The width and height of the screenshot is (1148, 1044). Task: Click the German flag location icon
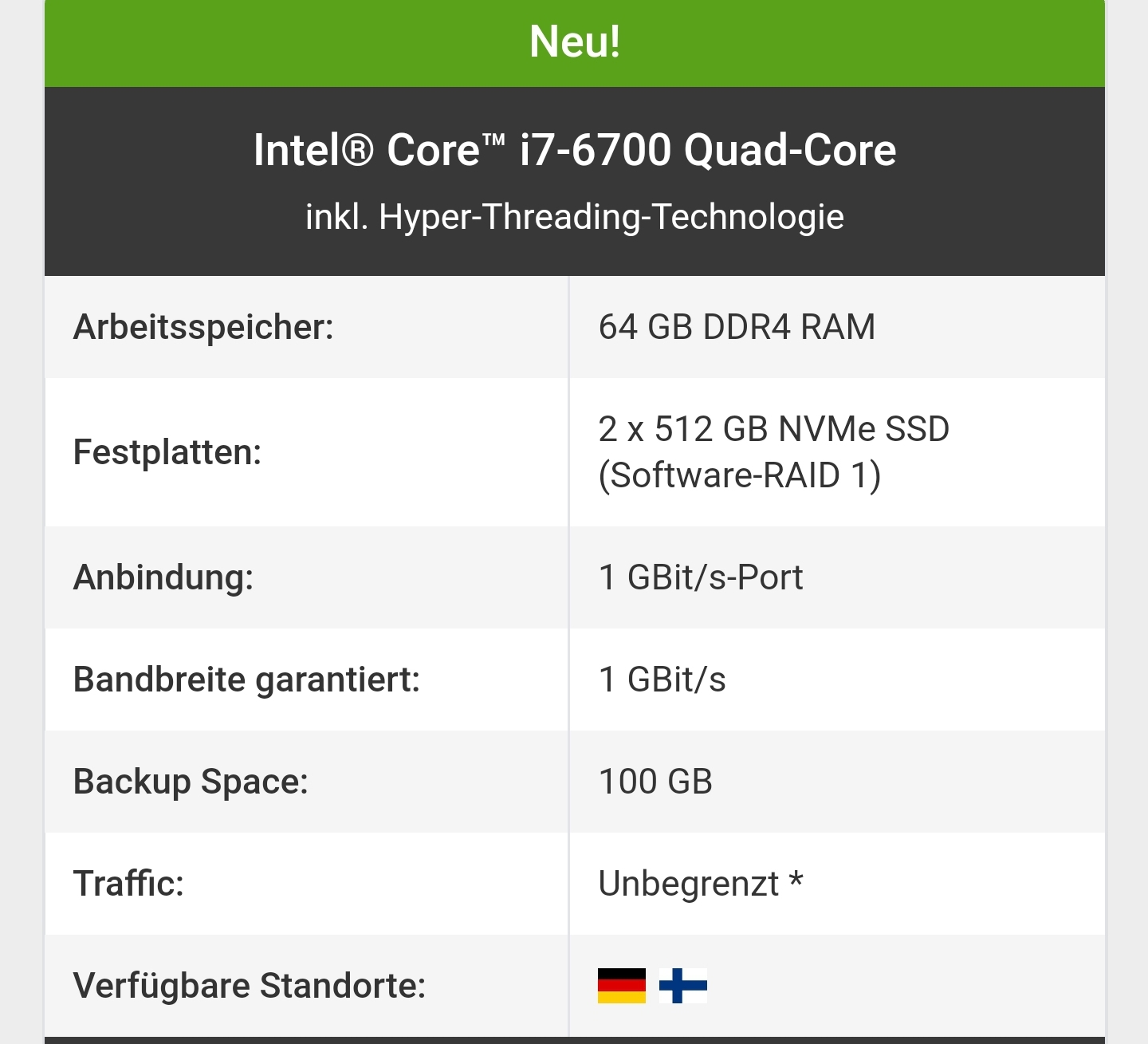622,986
